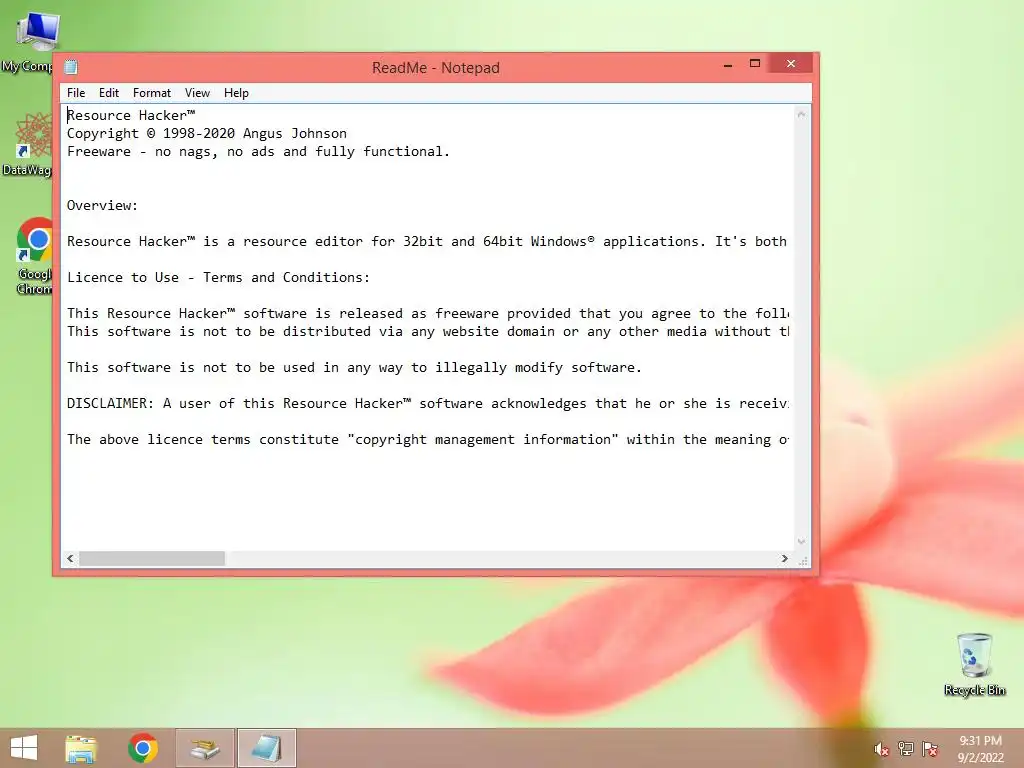Click the taskbar clock showing 9:31 PM

pyautogui.click(x=980, y=749)
